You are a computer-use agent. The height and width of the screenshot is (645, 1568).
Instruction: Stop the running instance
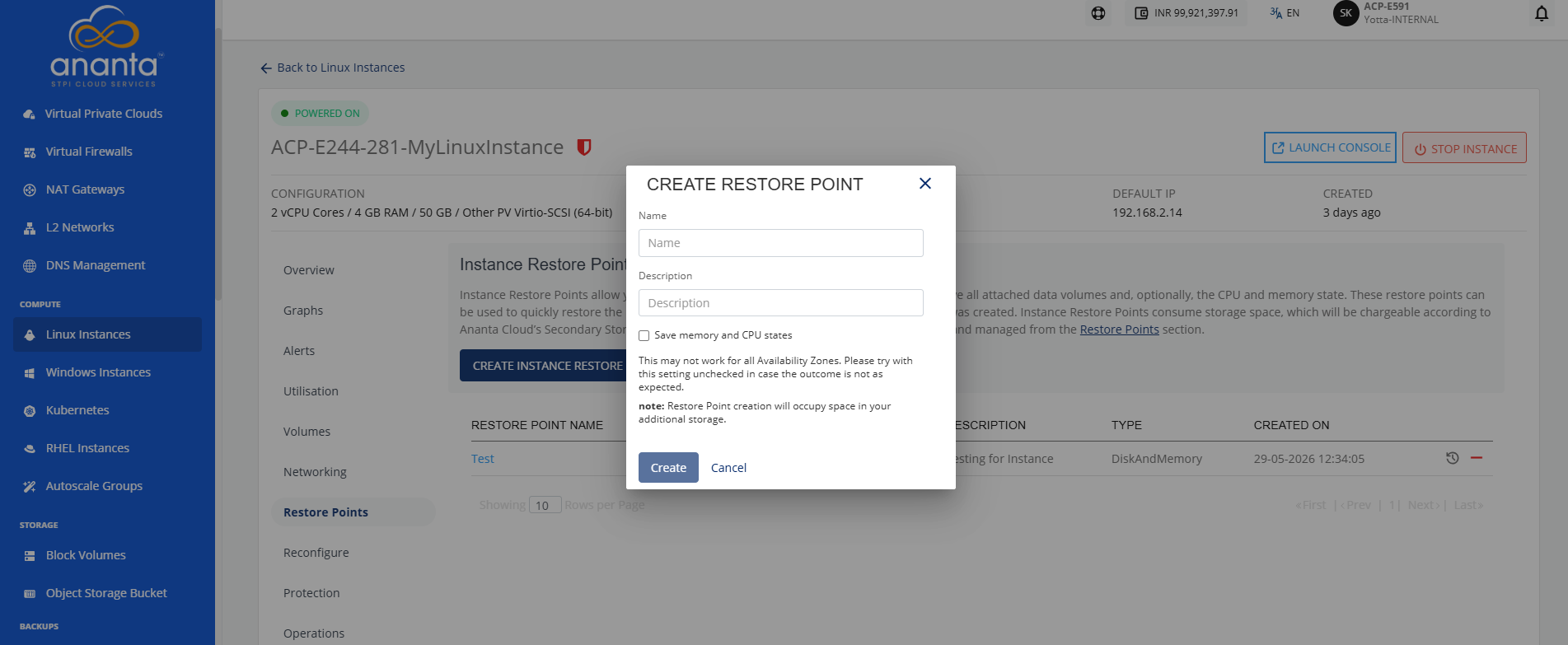(1464, 148)
